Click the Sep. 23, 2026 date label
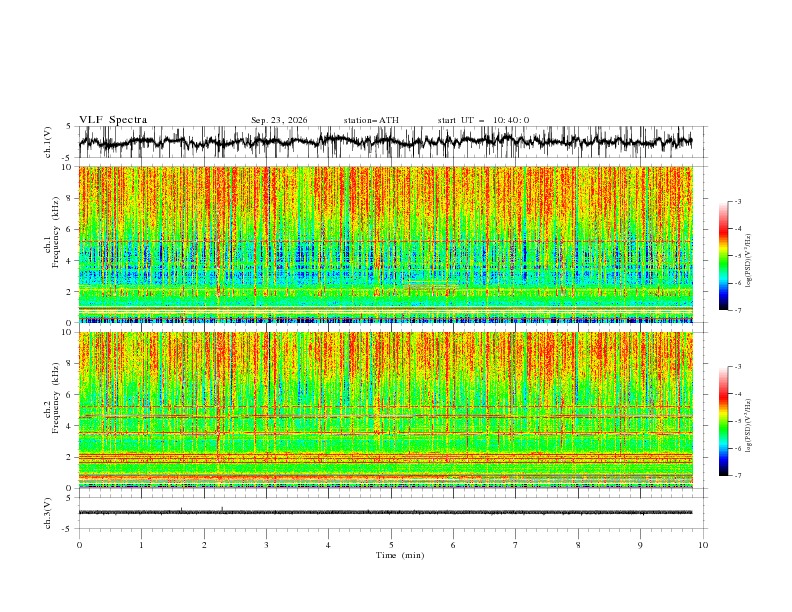This screenshot has width=792, height=612. [x=279, y=120]
